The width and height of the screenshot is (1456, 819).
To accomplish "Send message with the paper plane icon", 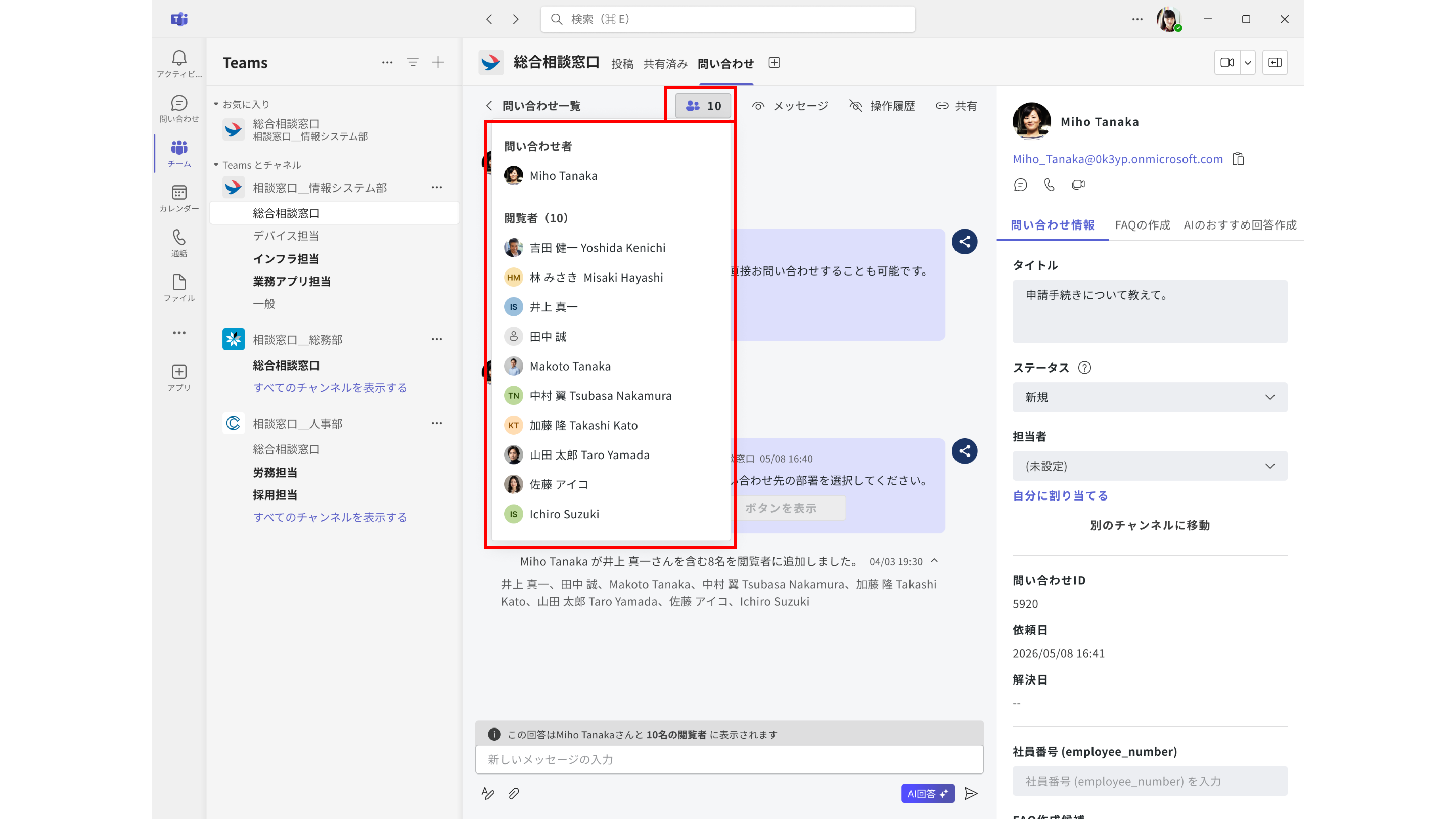I will coord(971,794).
